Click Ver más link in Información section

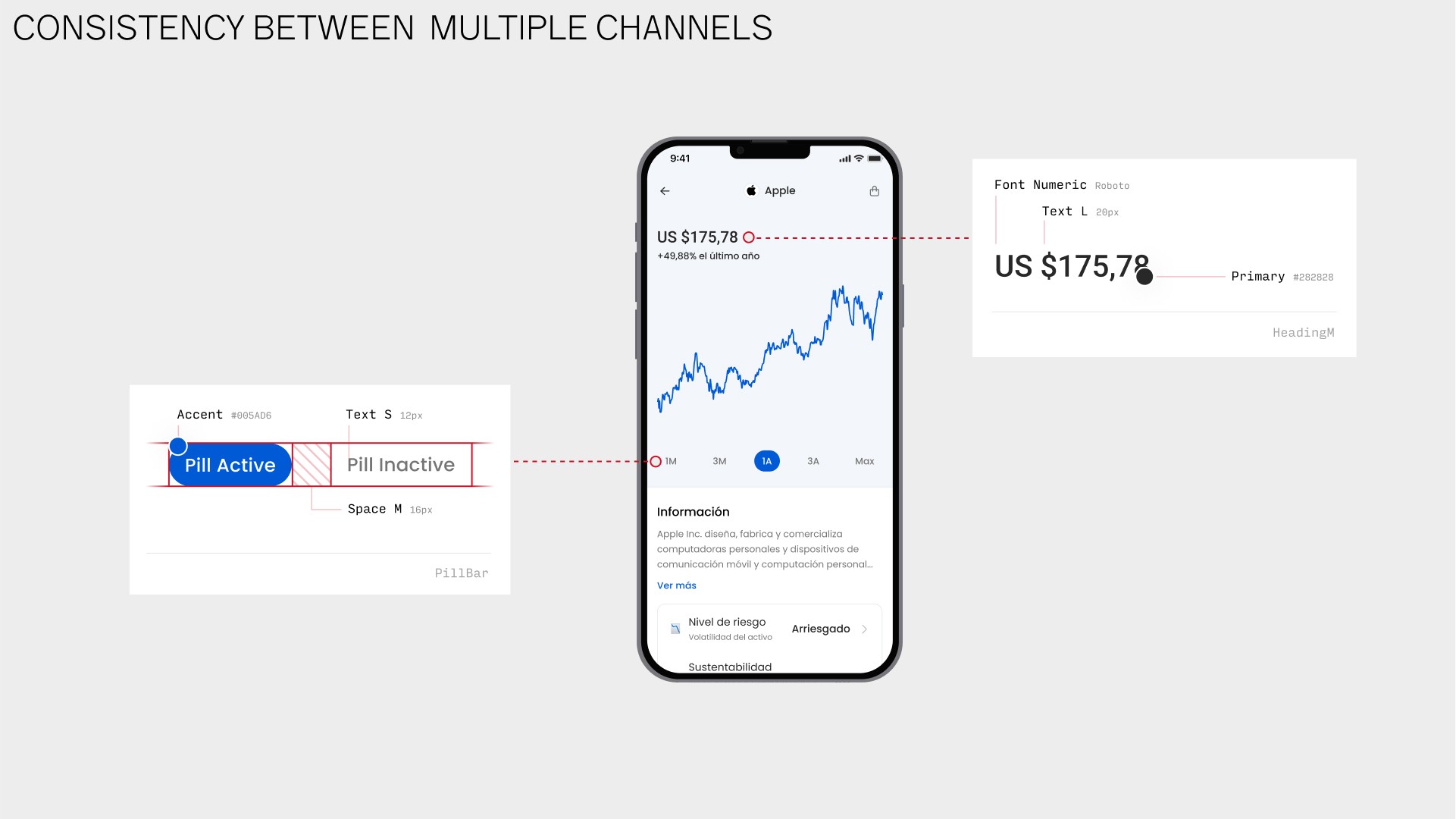[x=676, y=585]
